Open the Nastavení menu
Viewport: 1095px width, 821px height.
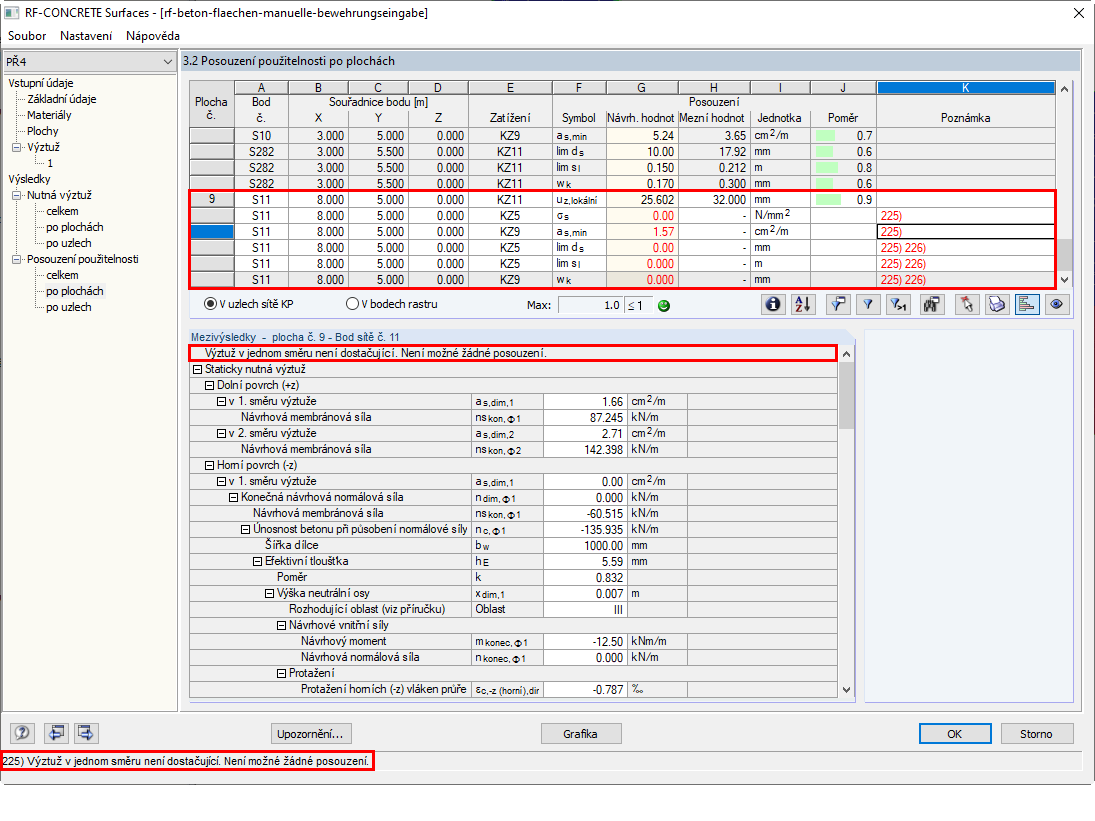[86, 36]
